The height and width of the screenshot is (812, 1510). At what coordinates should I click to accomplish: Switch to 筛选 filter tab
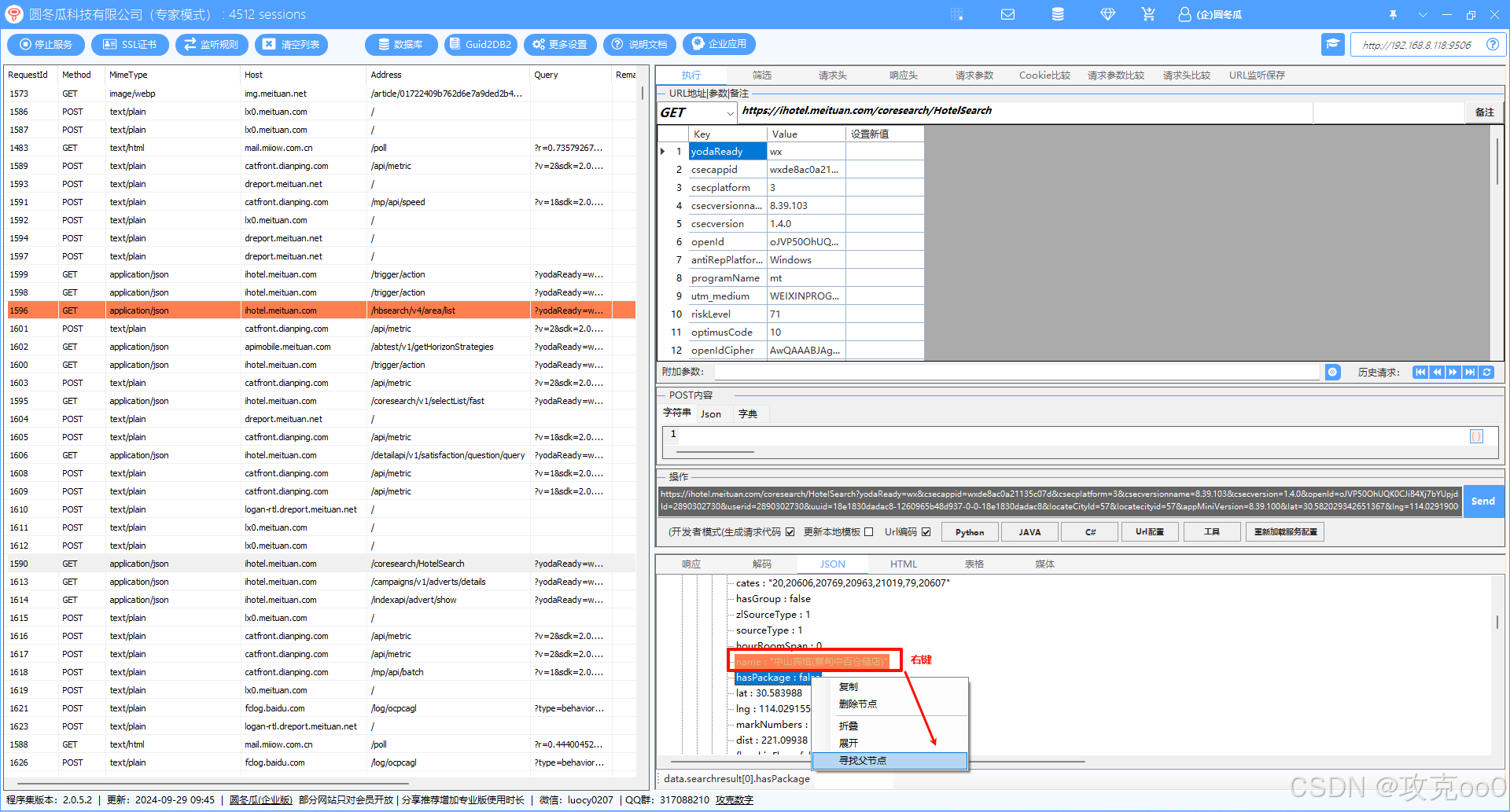point(761,75)
